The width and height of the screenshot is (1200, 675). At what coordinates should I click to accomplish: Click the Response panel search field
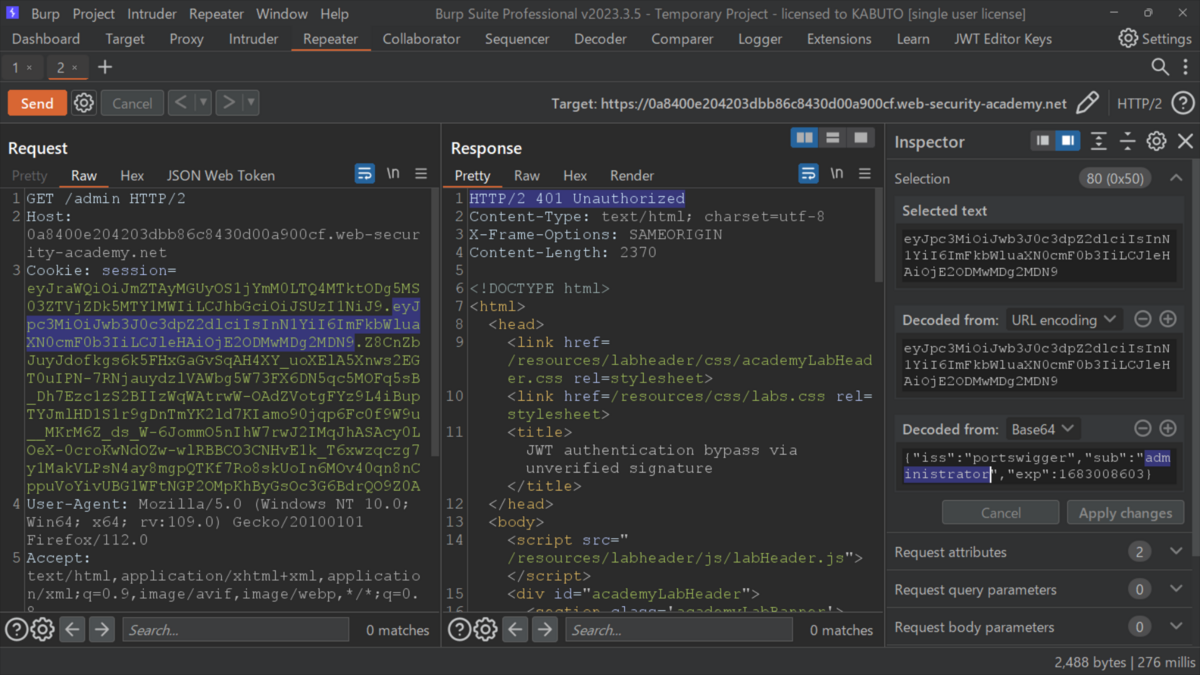tap(679, 630)
